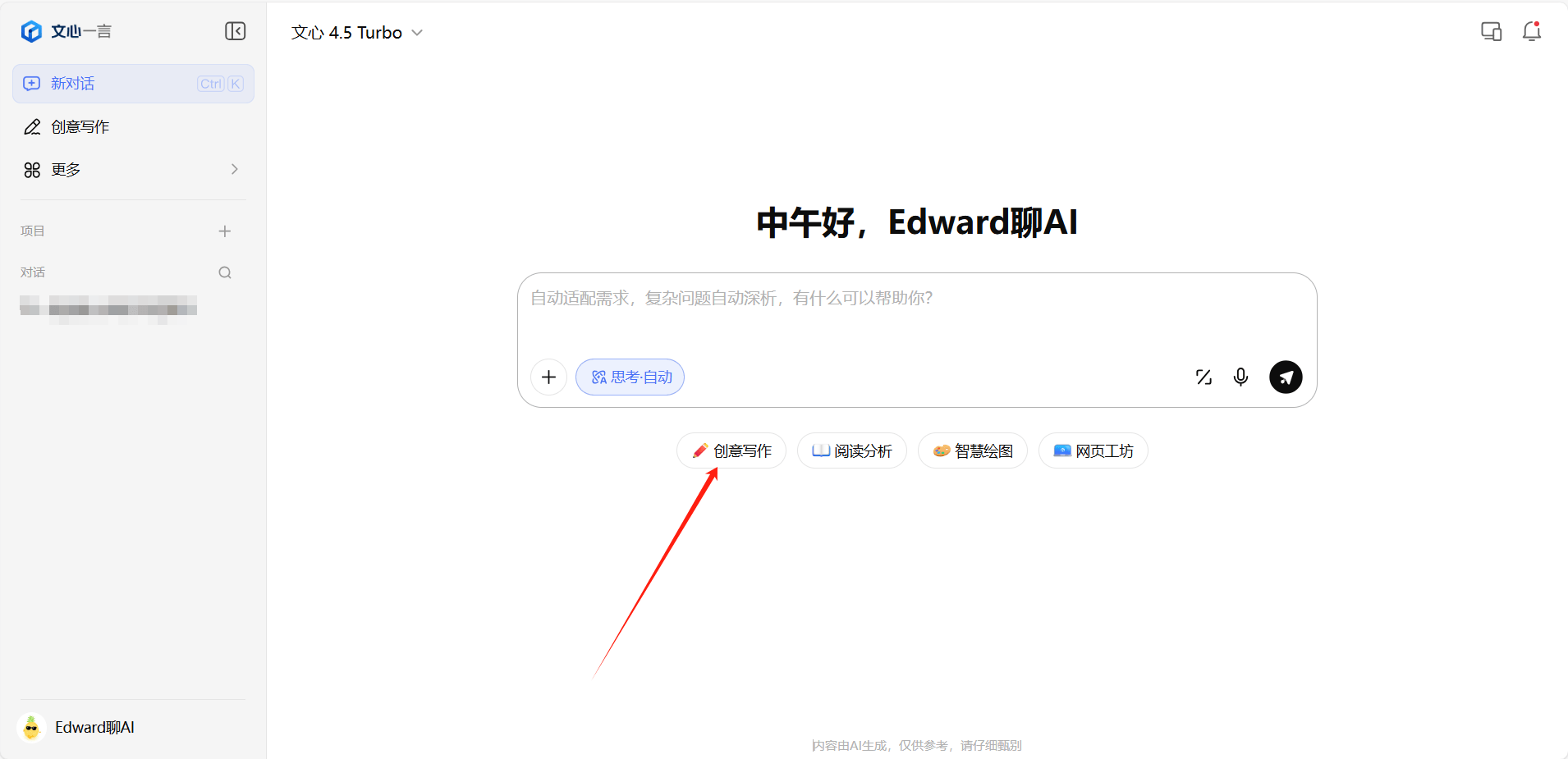Open the notification bell
Viewport: 1568px width, 759px height.
click(x=1531, y=31)
